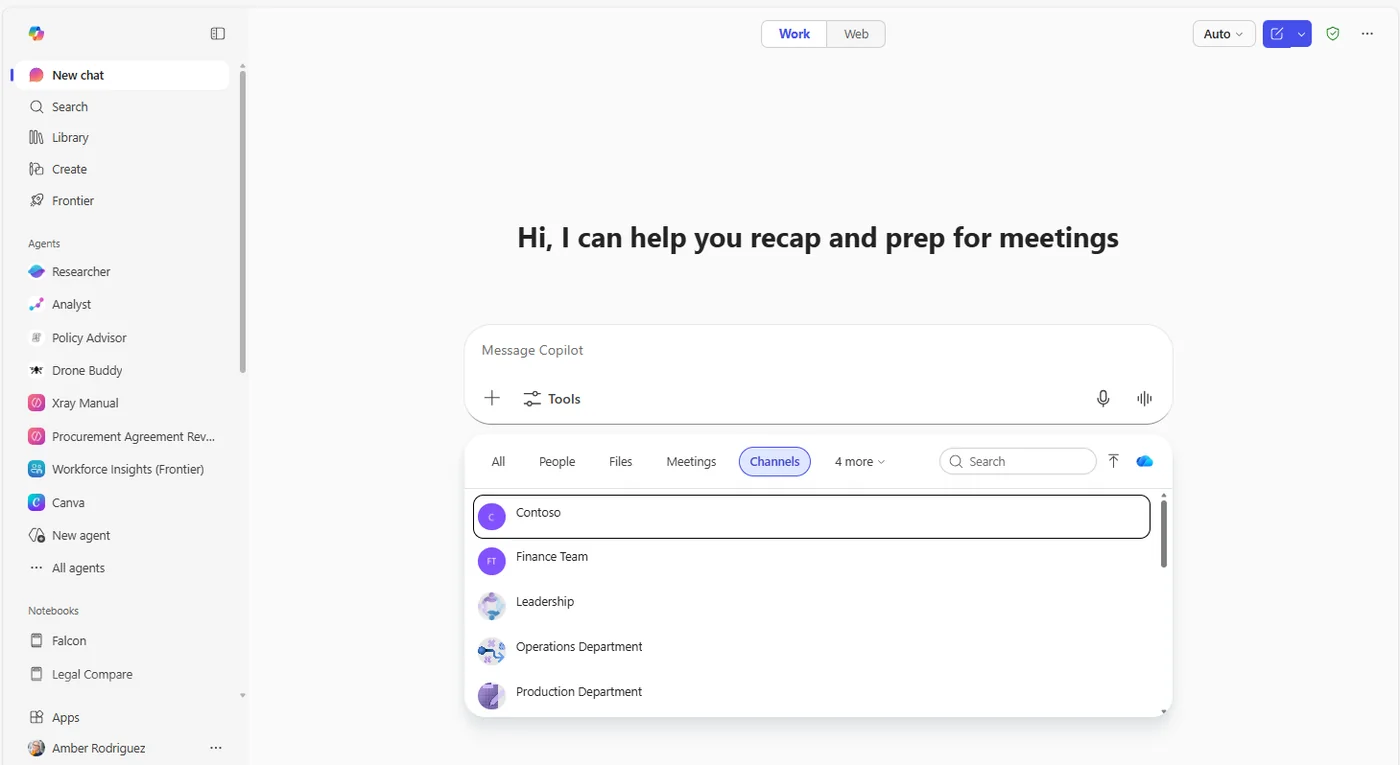Image resolution: width=1400 pixels, height=765 pixels.
Task: Click the Copilot logo icon
Action: [36, 34]
